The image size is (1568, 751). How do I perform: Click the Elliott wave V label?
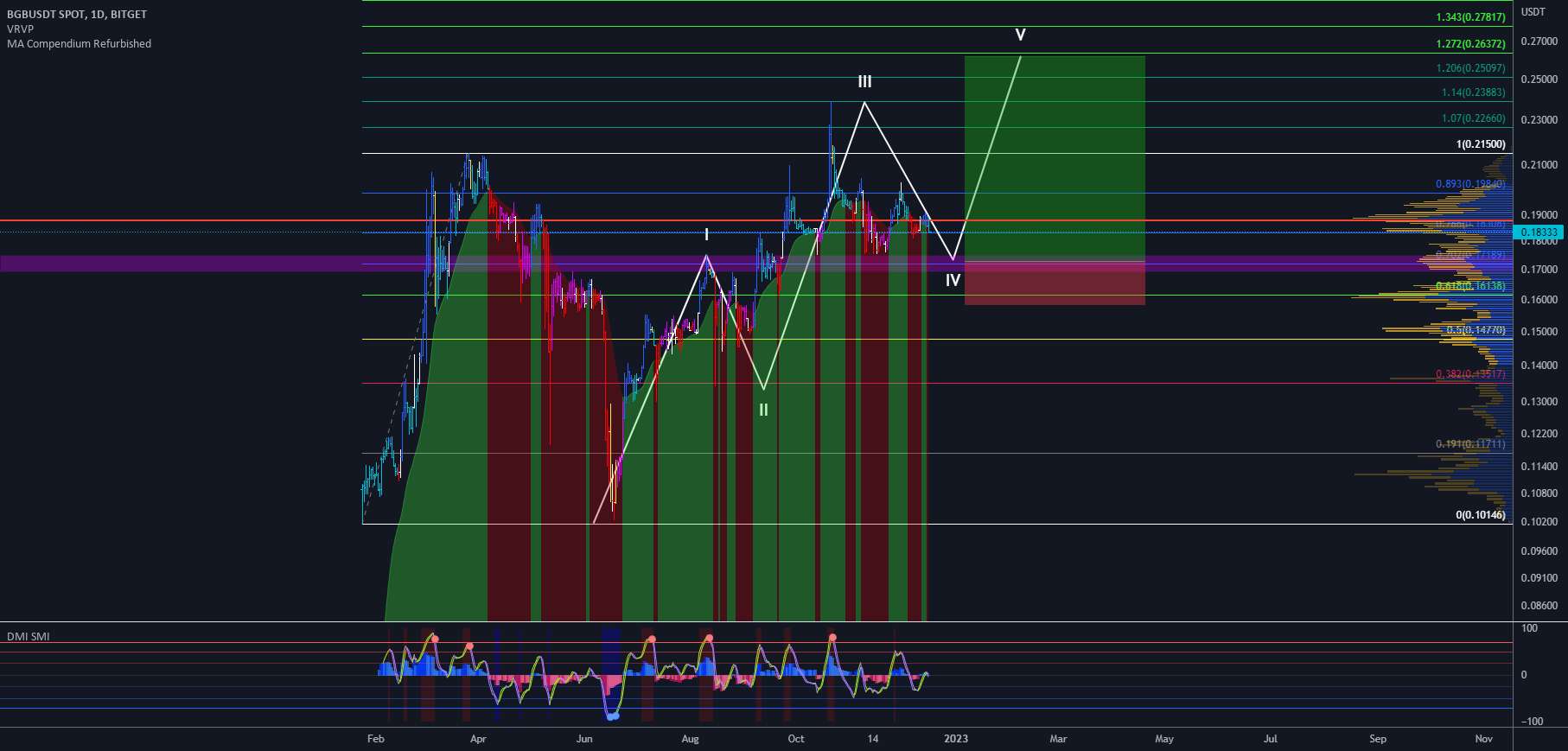[x=1021, y=35]
